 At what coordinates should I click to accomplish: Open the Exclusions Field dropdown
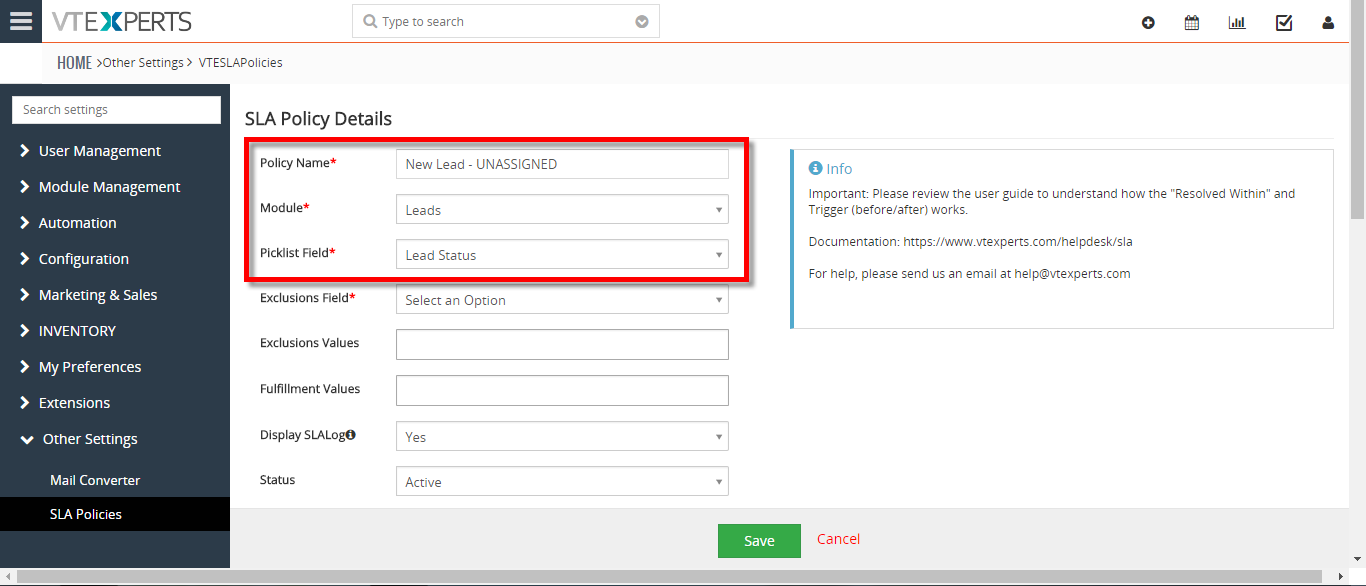(x=562, y=300)
